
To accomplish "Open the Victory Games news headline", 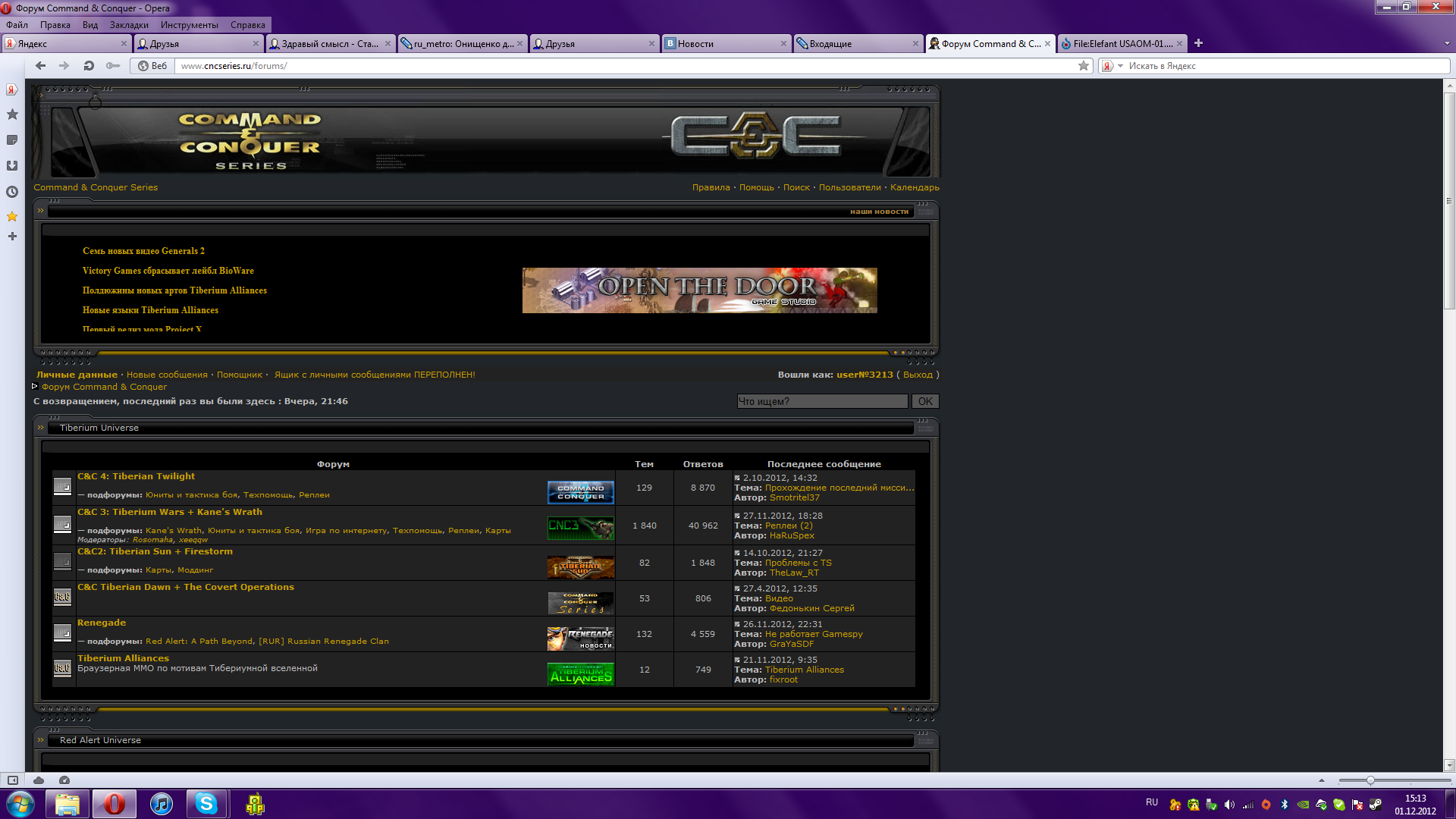I will pos(168,271).
